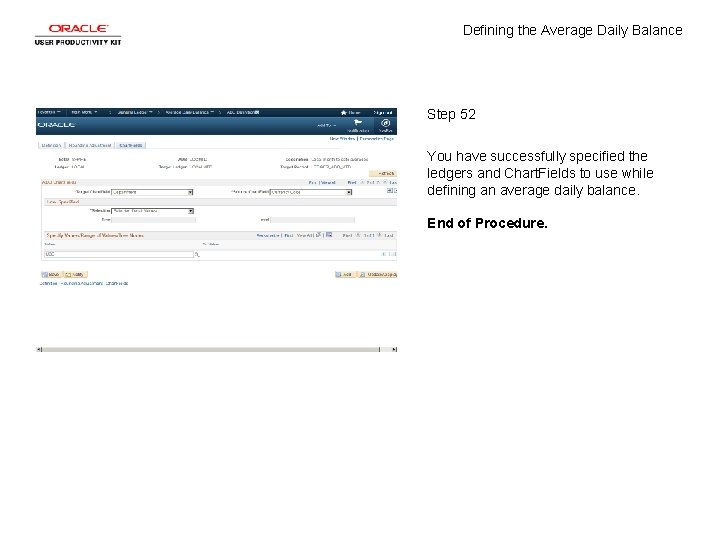
Task: Select the ChartFields tab
Action: pyautogui.click(x=130, y=145)
